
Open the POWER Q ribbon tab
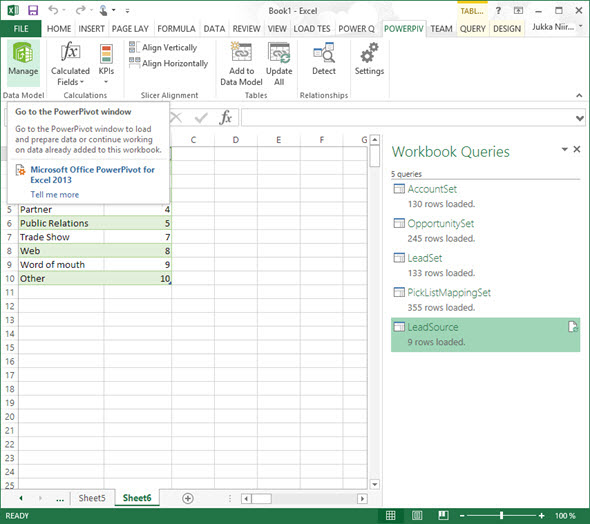pos(356,29)
